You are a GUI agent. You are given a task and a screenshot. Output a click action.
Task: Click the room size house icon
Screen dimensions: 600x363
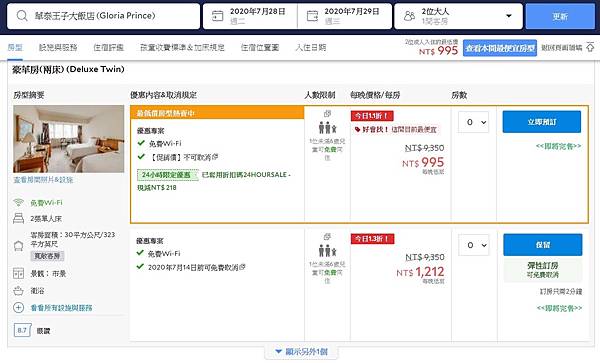18,245
